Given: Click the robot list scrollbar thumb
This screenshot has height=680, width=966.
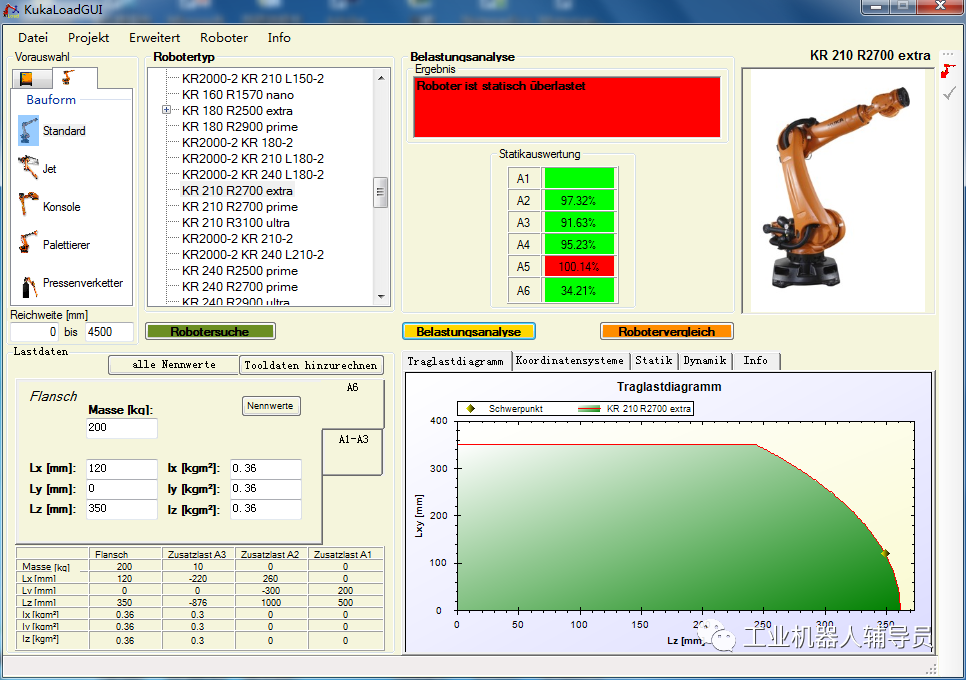Looking at the screenshot, I should point(381,192).
